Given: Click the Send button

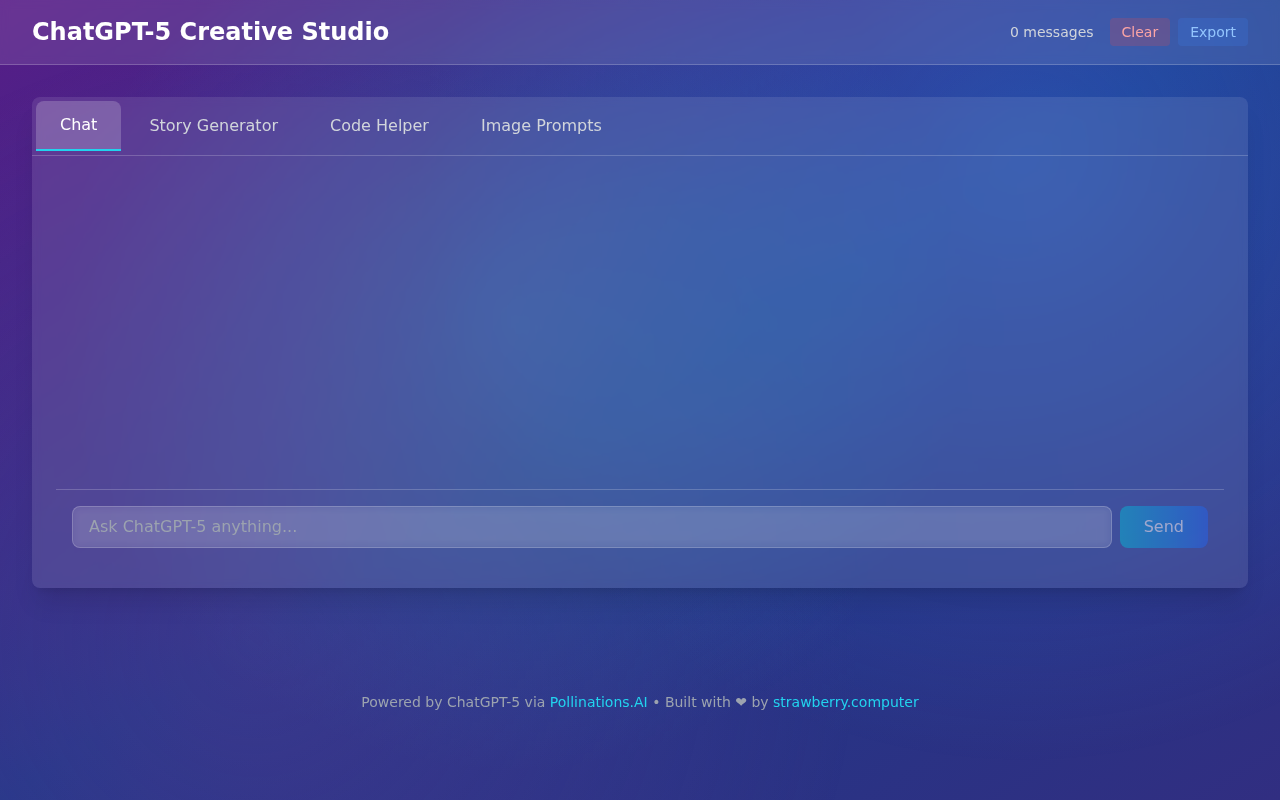Looking at the screenshot, I should [x=1163, y=527].
